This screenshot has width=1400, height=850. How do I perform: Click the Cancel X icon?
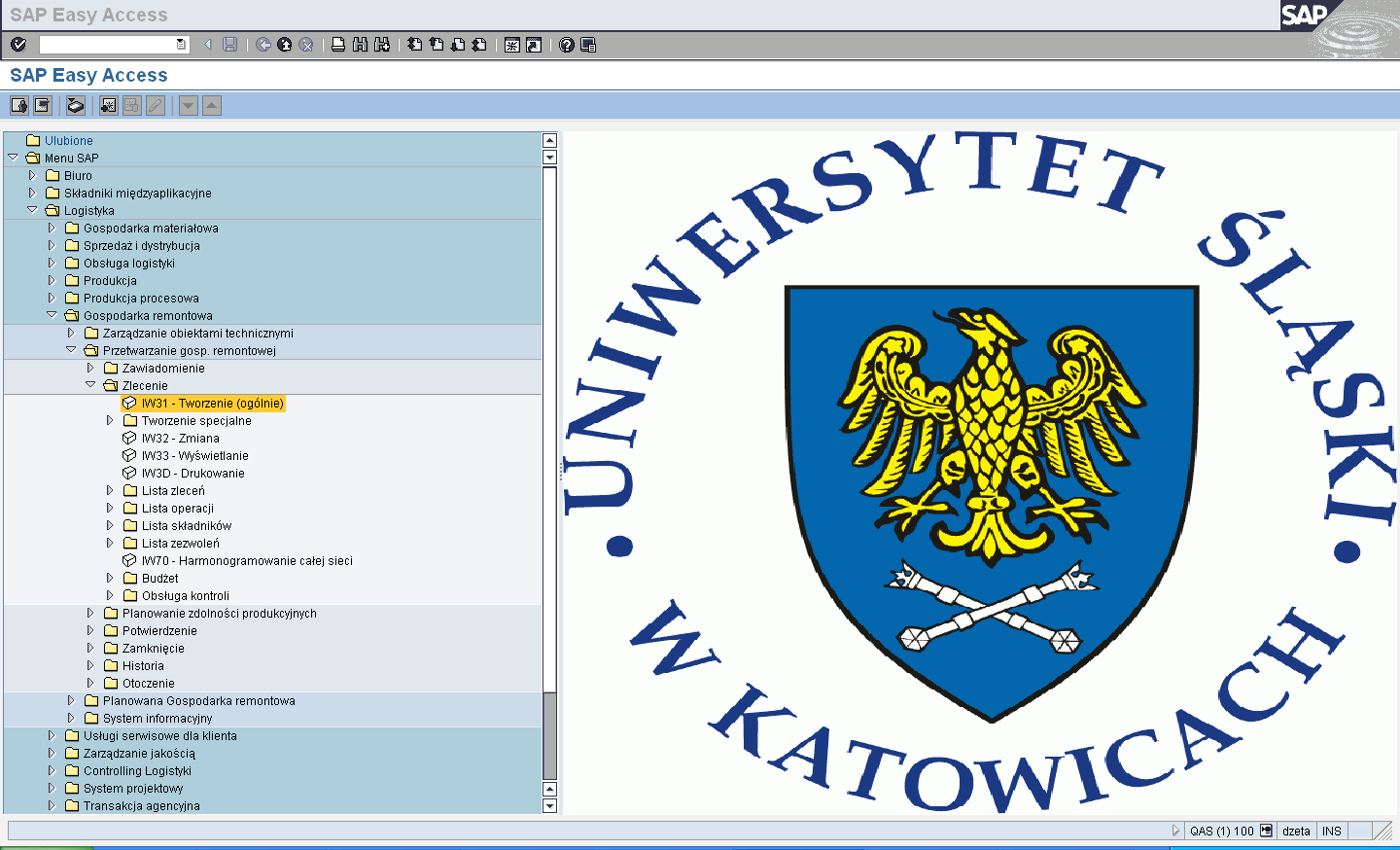tap(306, 45)
